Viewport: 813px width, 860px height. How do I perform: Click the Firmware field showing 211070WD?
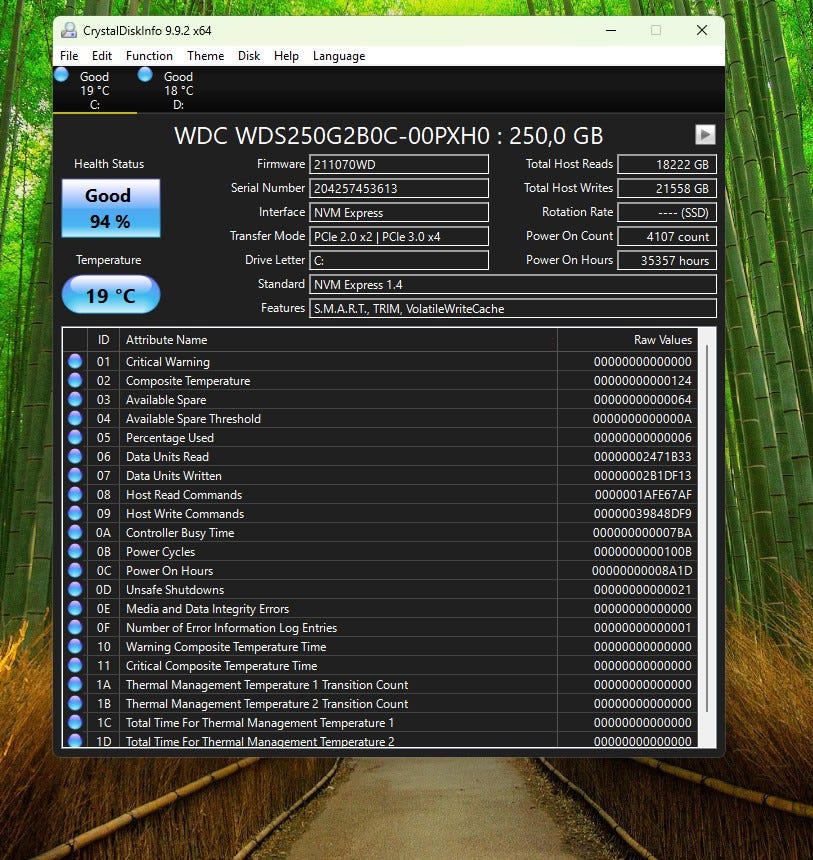399,164
